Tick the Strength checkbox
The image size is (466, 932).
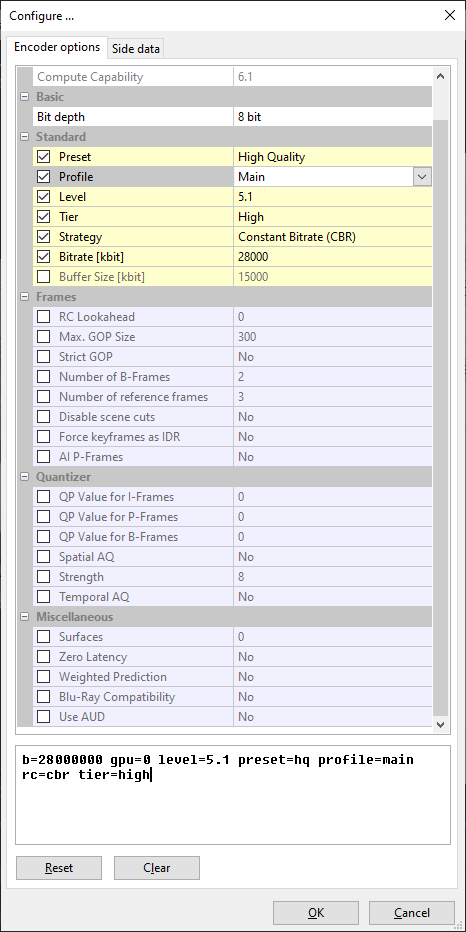pyautogui.click(x=43, y=577)
